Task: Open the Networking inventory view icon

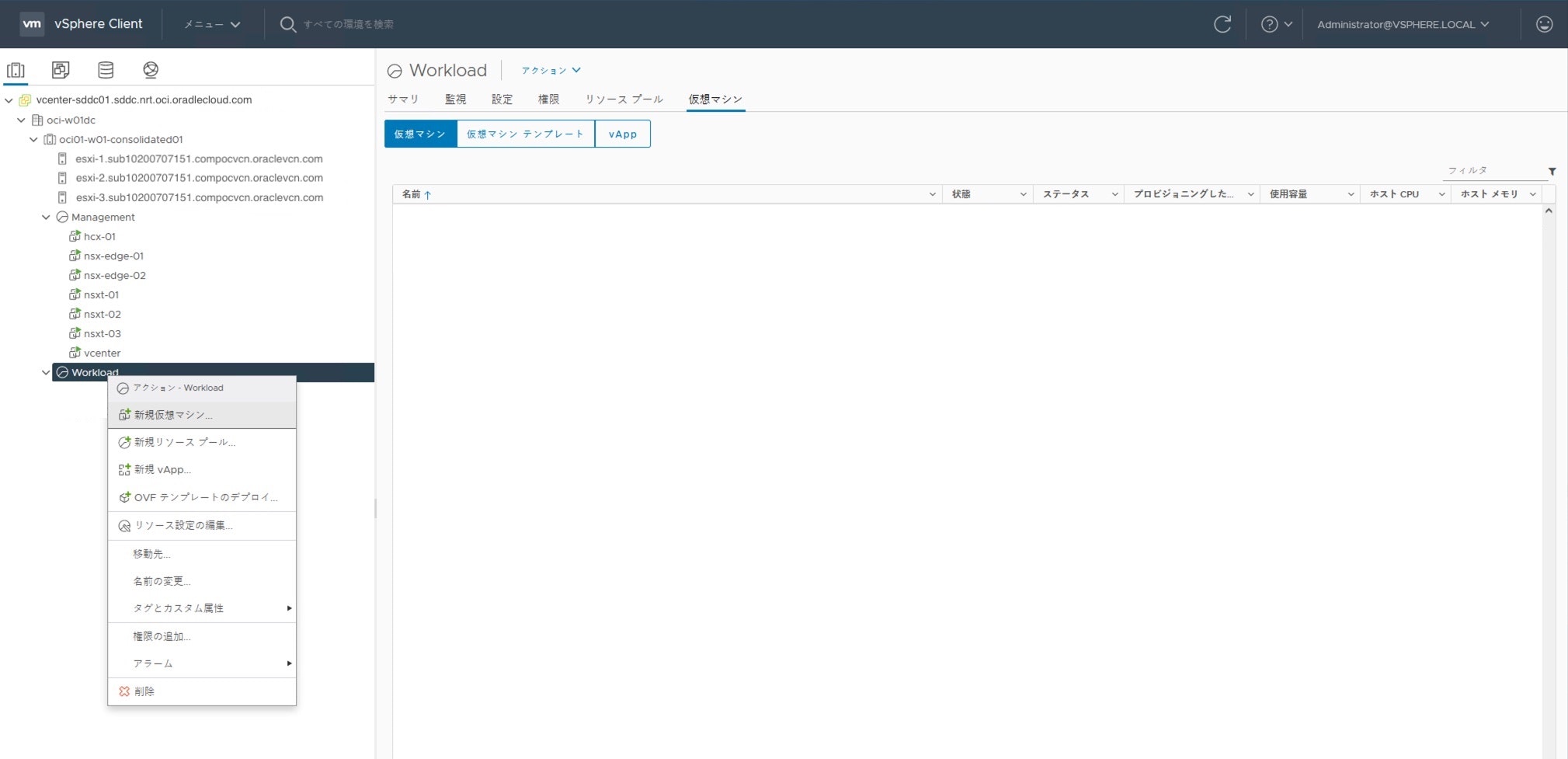Action: click(151, 70)
